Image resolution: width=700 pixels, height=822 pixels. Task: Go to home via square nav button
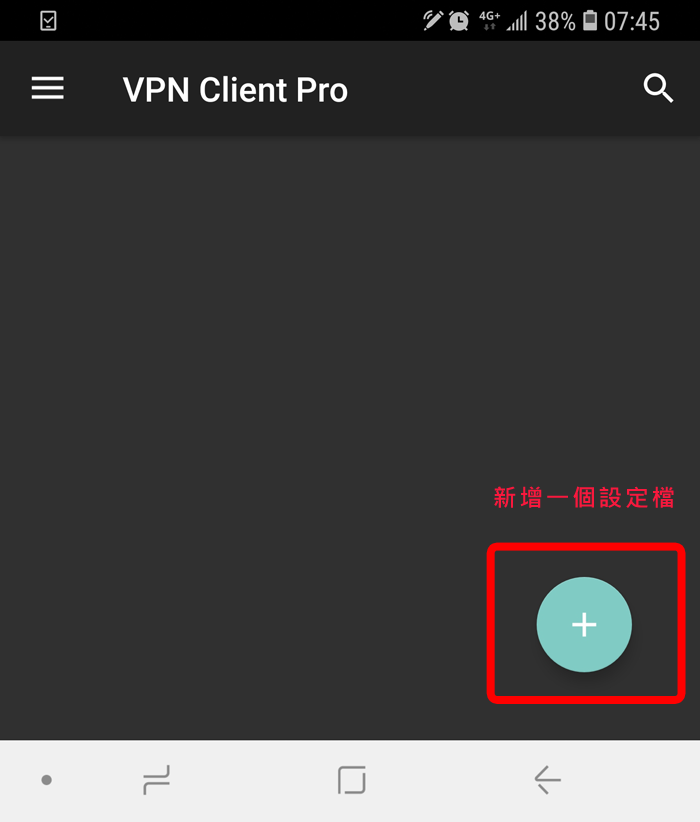tap(351, 780)
